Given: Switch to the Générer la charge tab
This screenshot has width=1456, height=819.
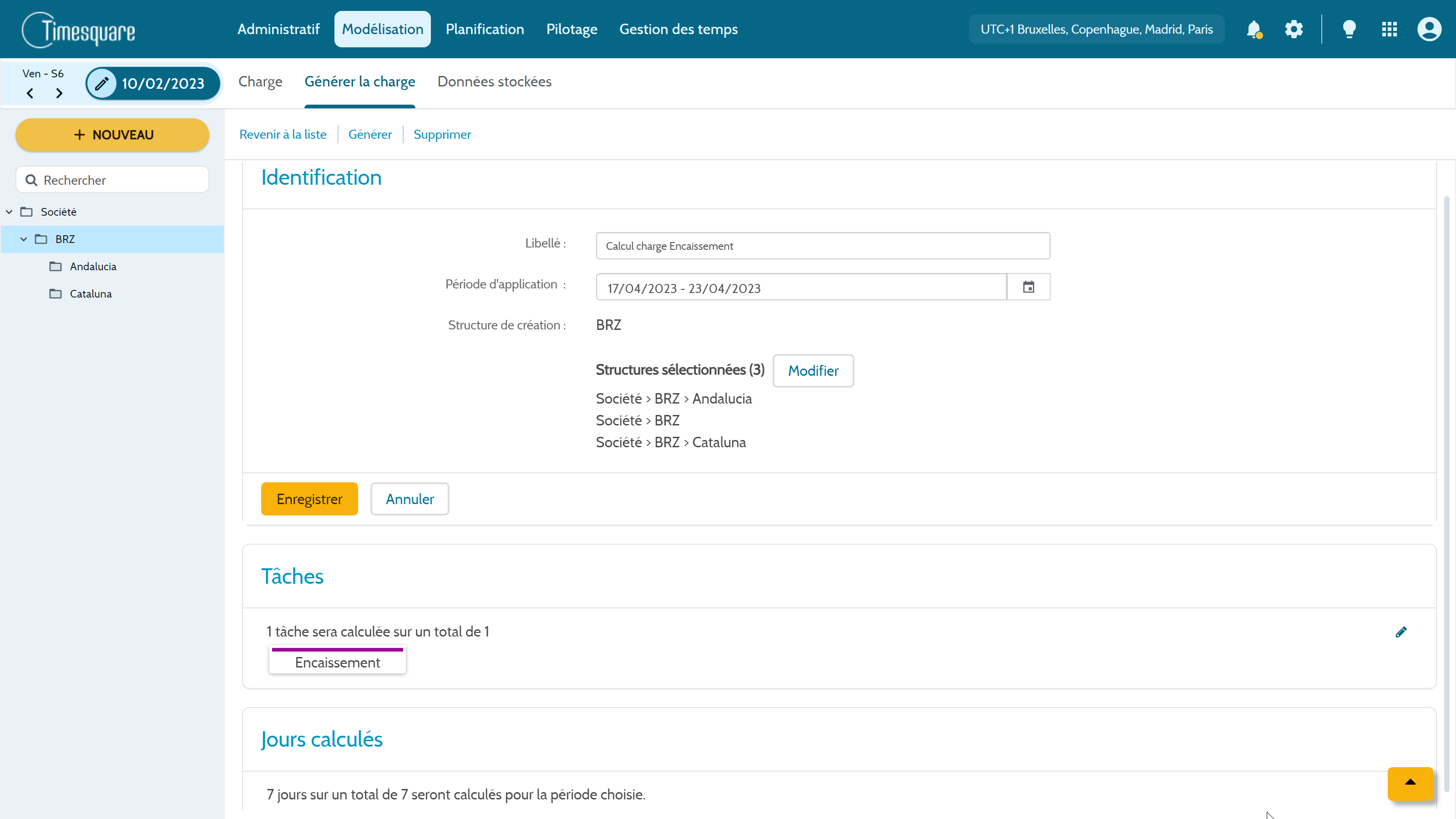Looking at the screenshot, I should coord(360,82).
